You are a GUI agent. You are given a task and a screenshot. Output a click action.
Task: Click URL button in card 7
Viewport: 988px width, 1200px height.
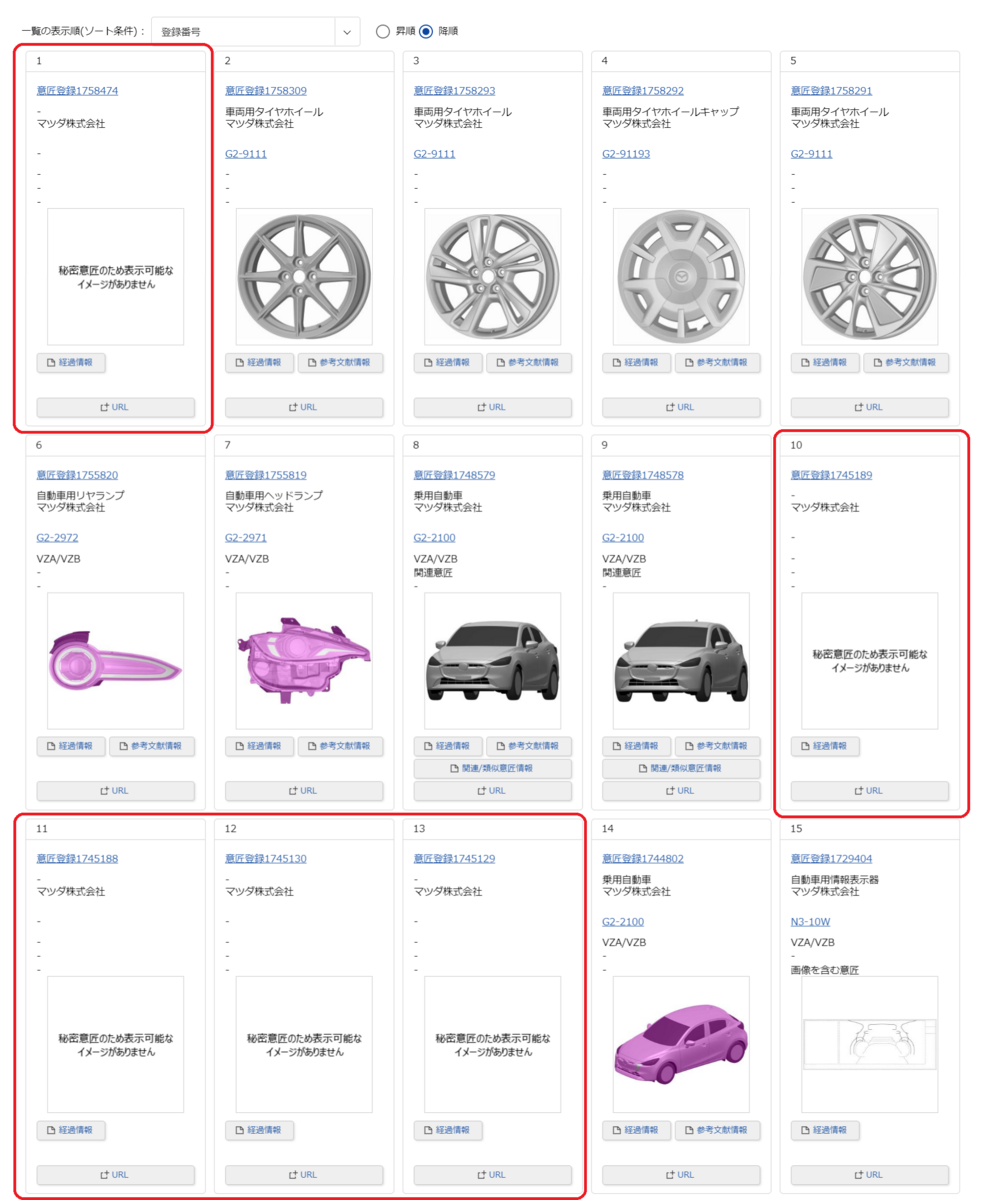[x=304, y=791]
